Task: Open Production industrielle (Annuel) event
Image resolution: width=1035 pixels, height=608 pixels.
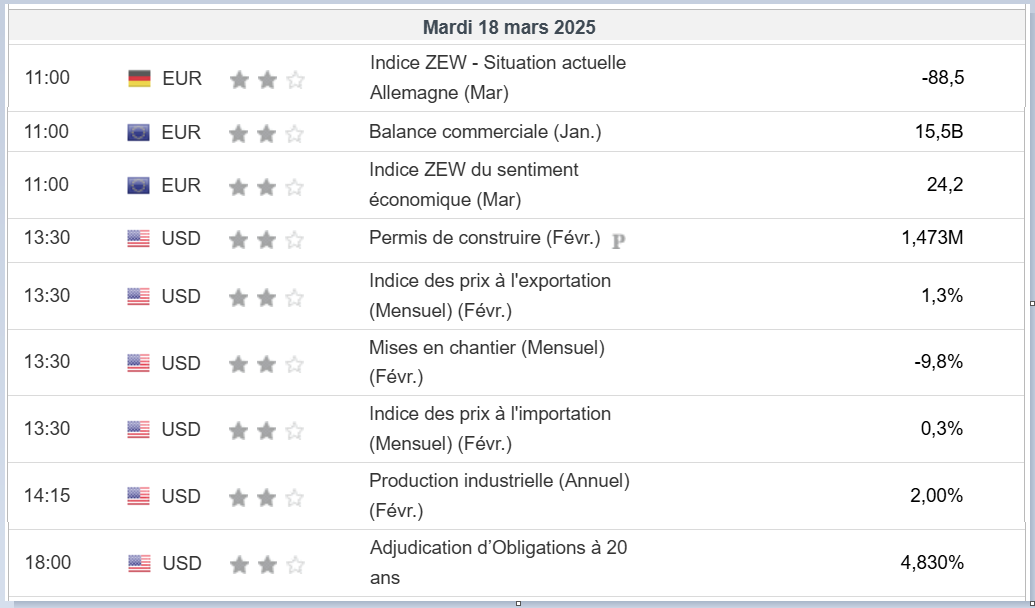Action: point(499,495)
